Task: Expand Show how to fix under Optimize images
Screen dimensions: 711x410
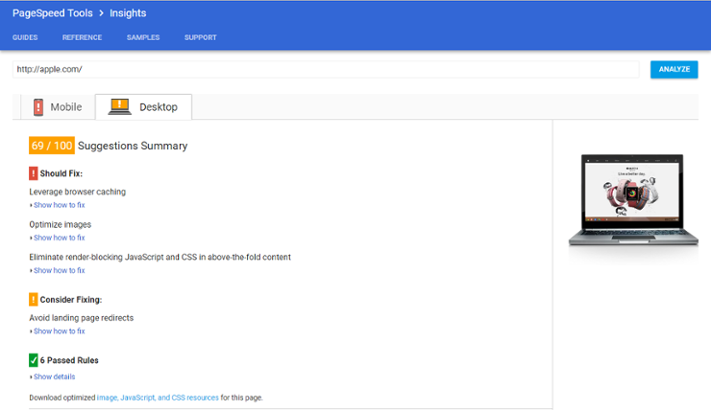Action: click(59, 238)
